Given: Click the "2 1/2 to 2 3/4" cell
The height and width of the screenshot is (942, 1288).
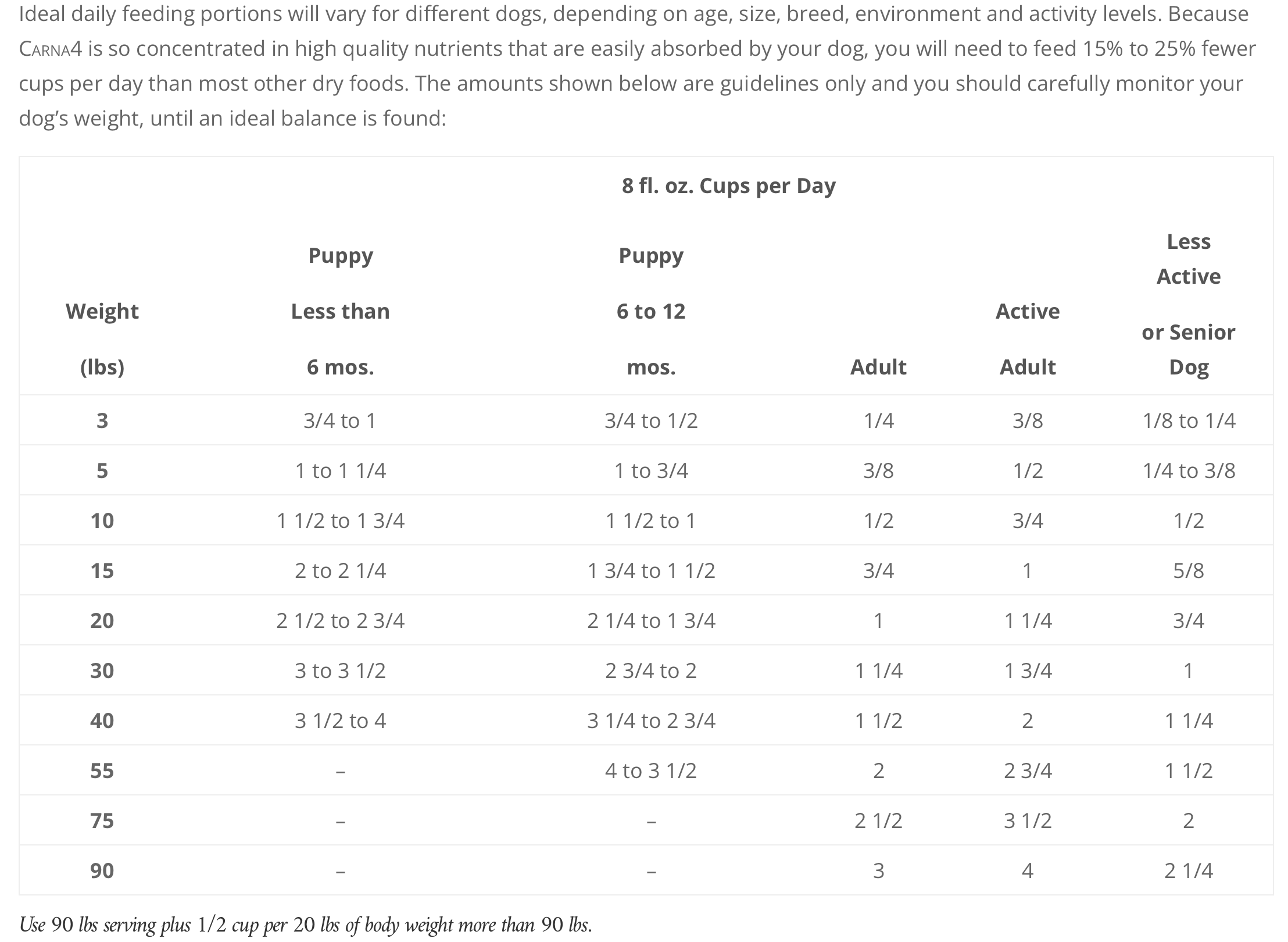Looking at the screenshot, I should pyautogui.click(x=340, y=620).
